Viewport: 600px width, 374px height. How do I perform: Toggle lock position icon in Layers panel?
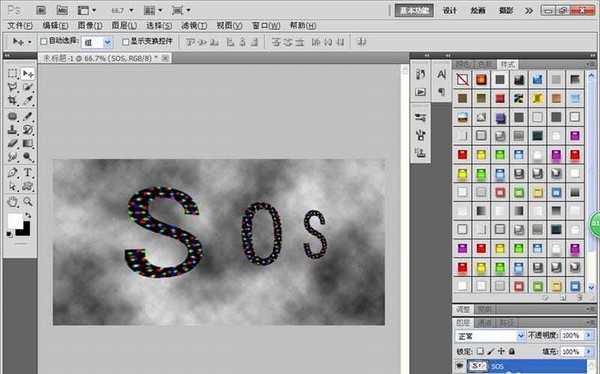point(501,351)
